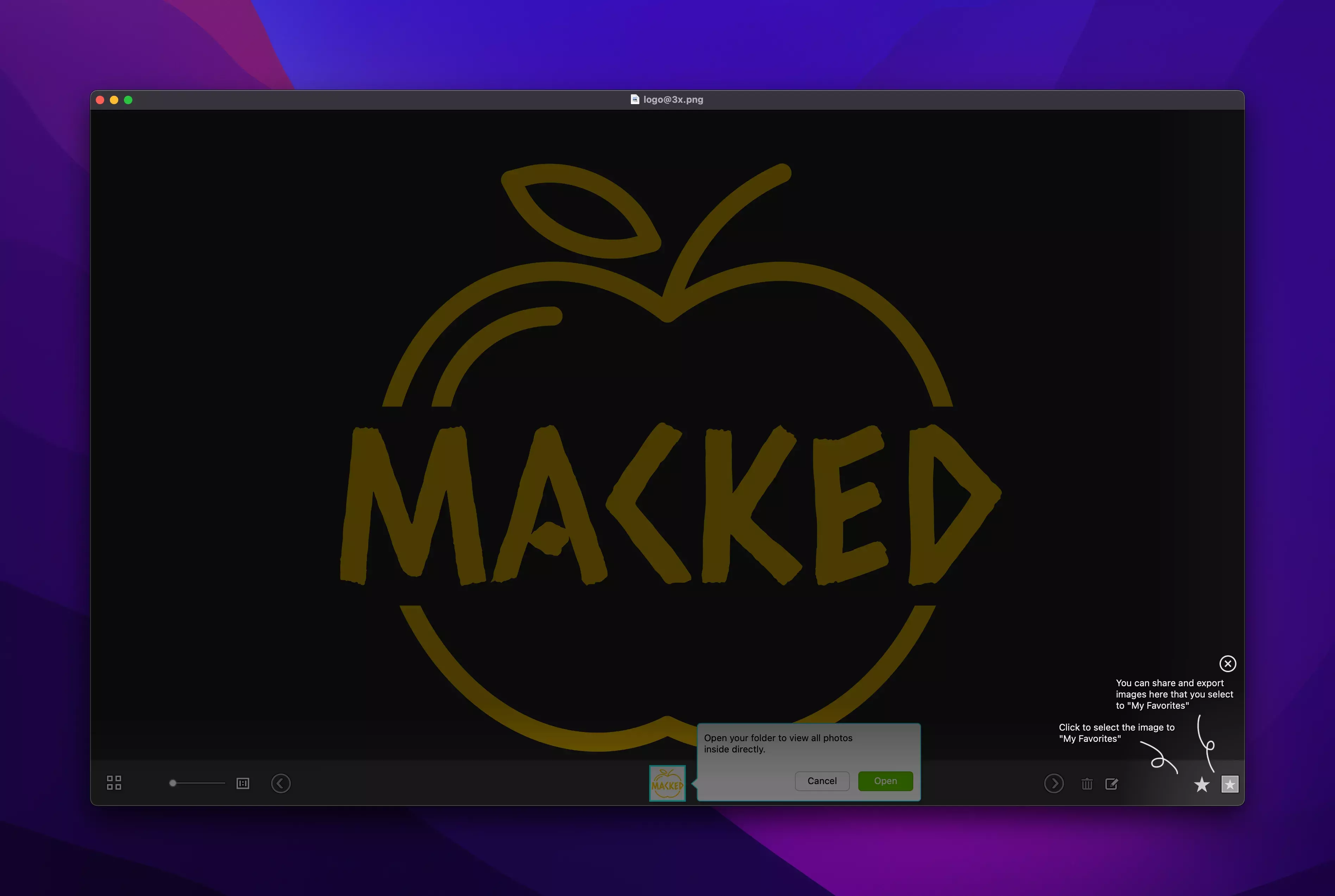The image size is (1335, 896).
Task: Select the MACKED logo thumbnail
Action: pos(667,783)
